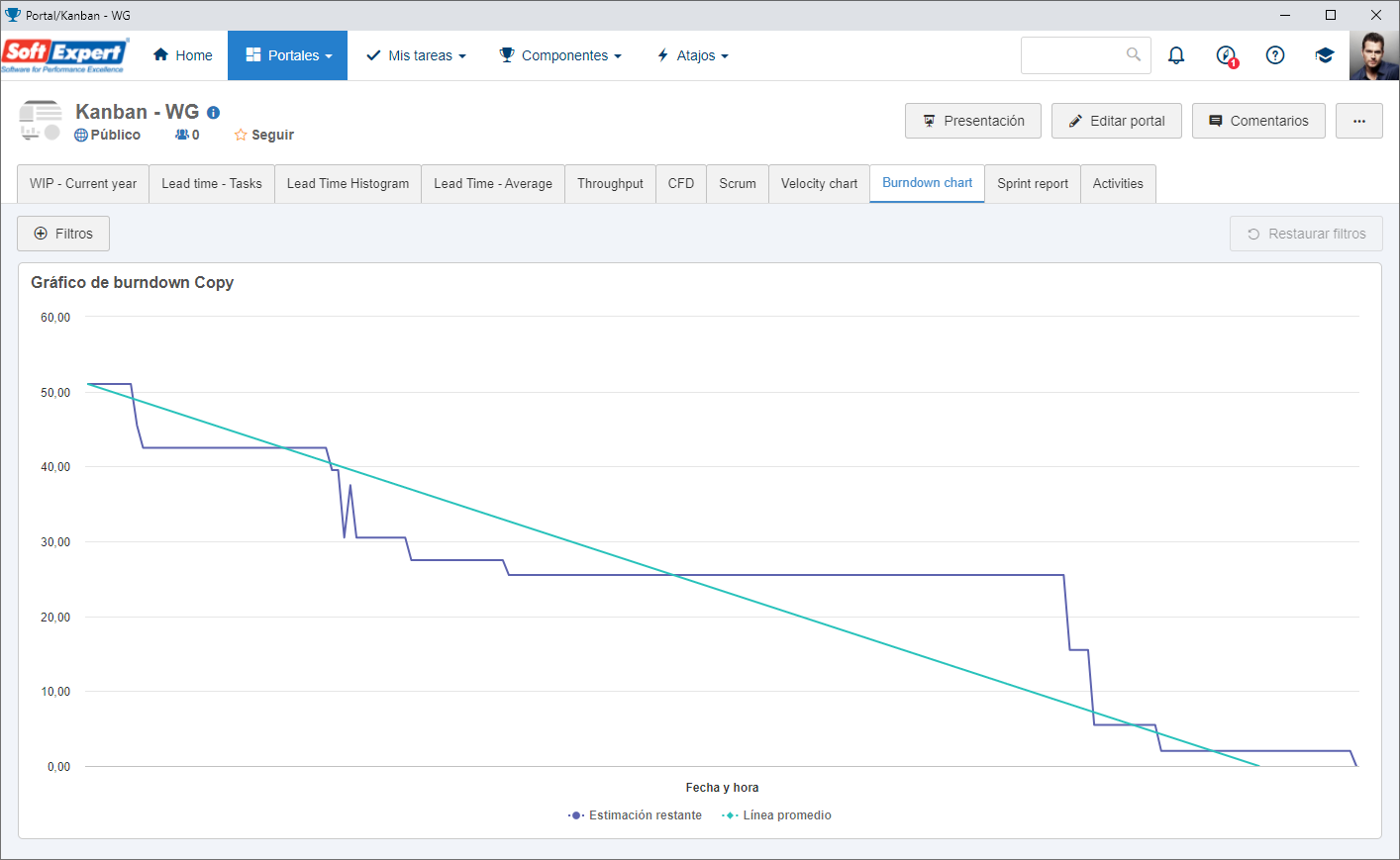The height and width of the screenshot is (860, 1400).
Task: Open the help question mark icon
Action: click(1275, 55)
